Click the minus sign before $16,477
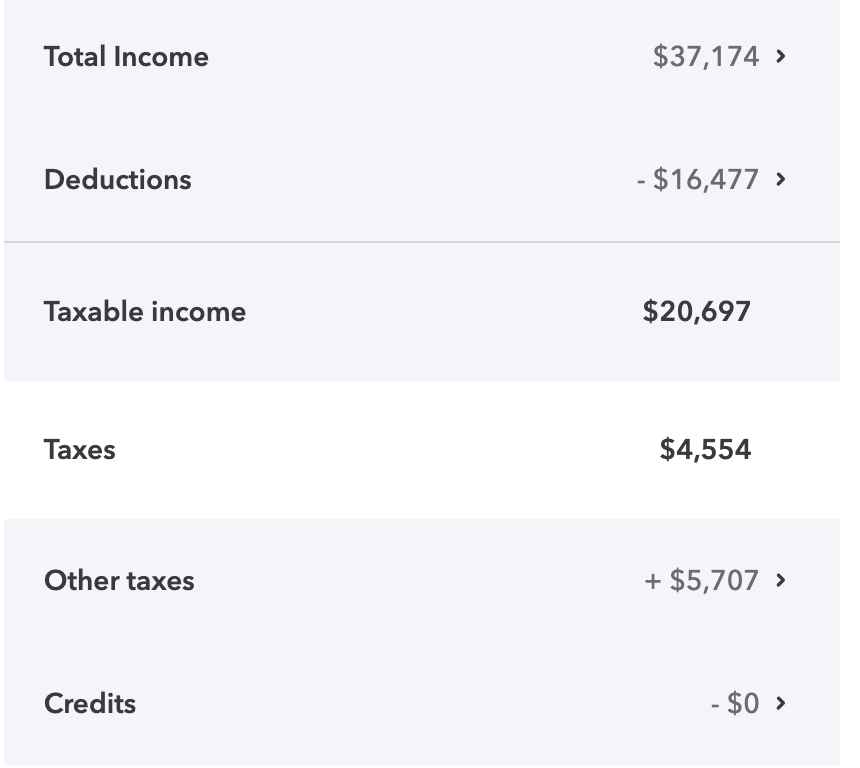860x768 pixels. [x=641, y=180]
